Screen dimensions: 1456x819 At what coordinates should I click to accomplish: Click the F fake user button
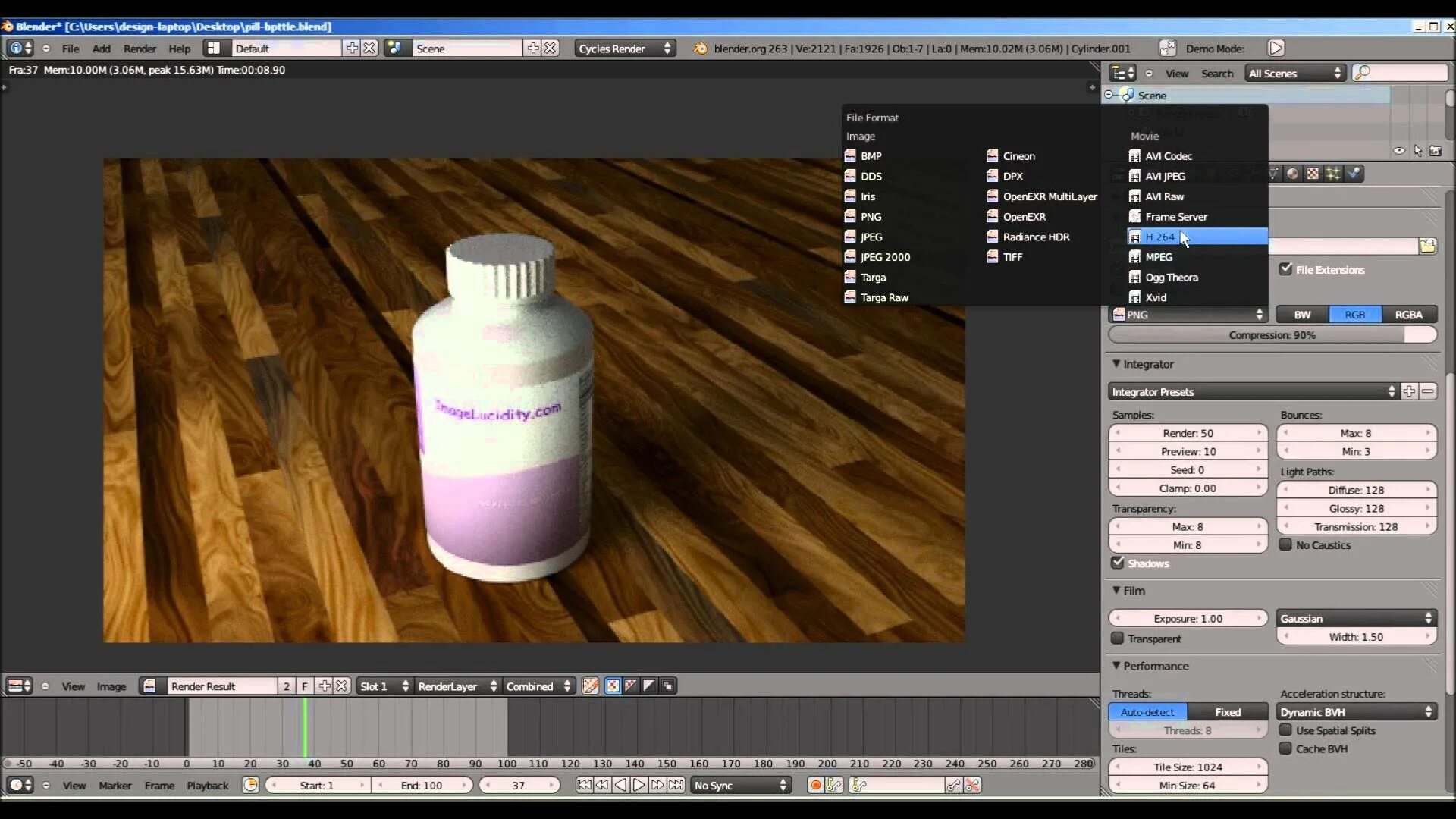coord(304,686)
